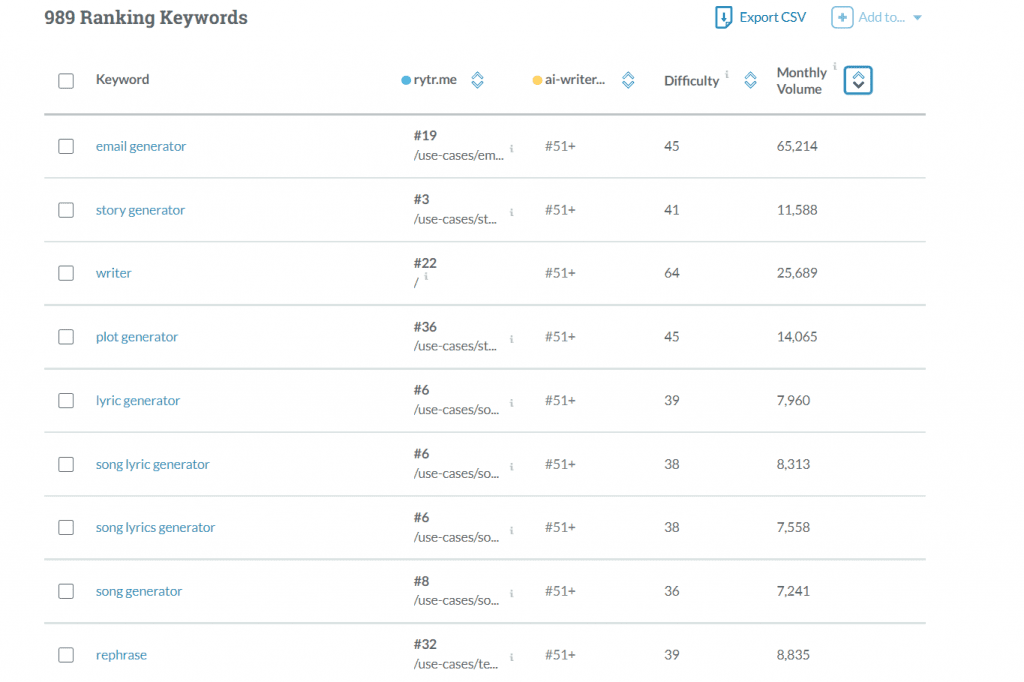1024x682 pixels.
Task: Open URL info icon in email generator row
Action: coord(511,148)
